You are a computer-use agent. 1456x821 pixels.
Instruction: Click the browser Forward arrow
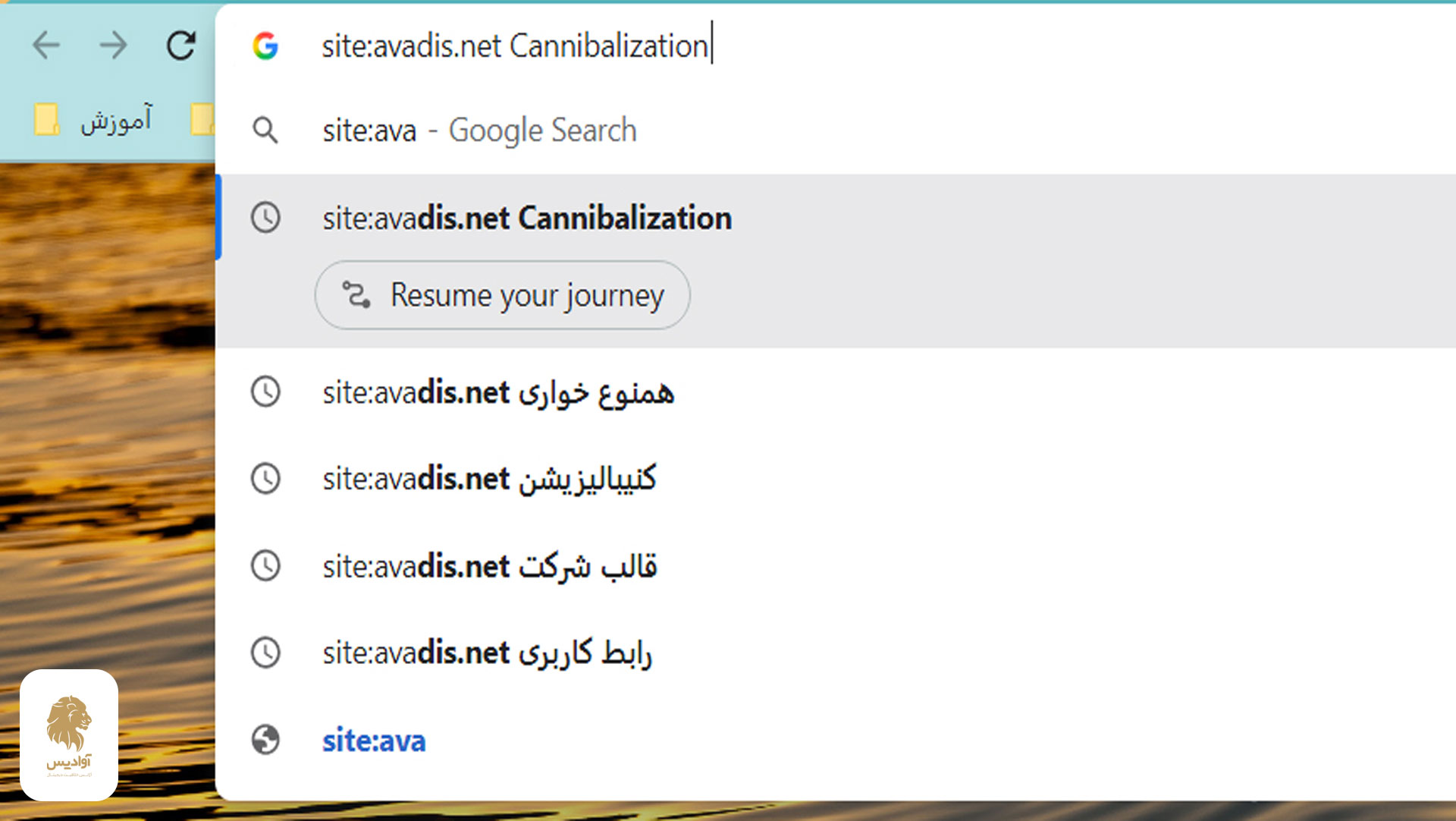[x=114, y=46]
